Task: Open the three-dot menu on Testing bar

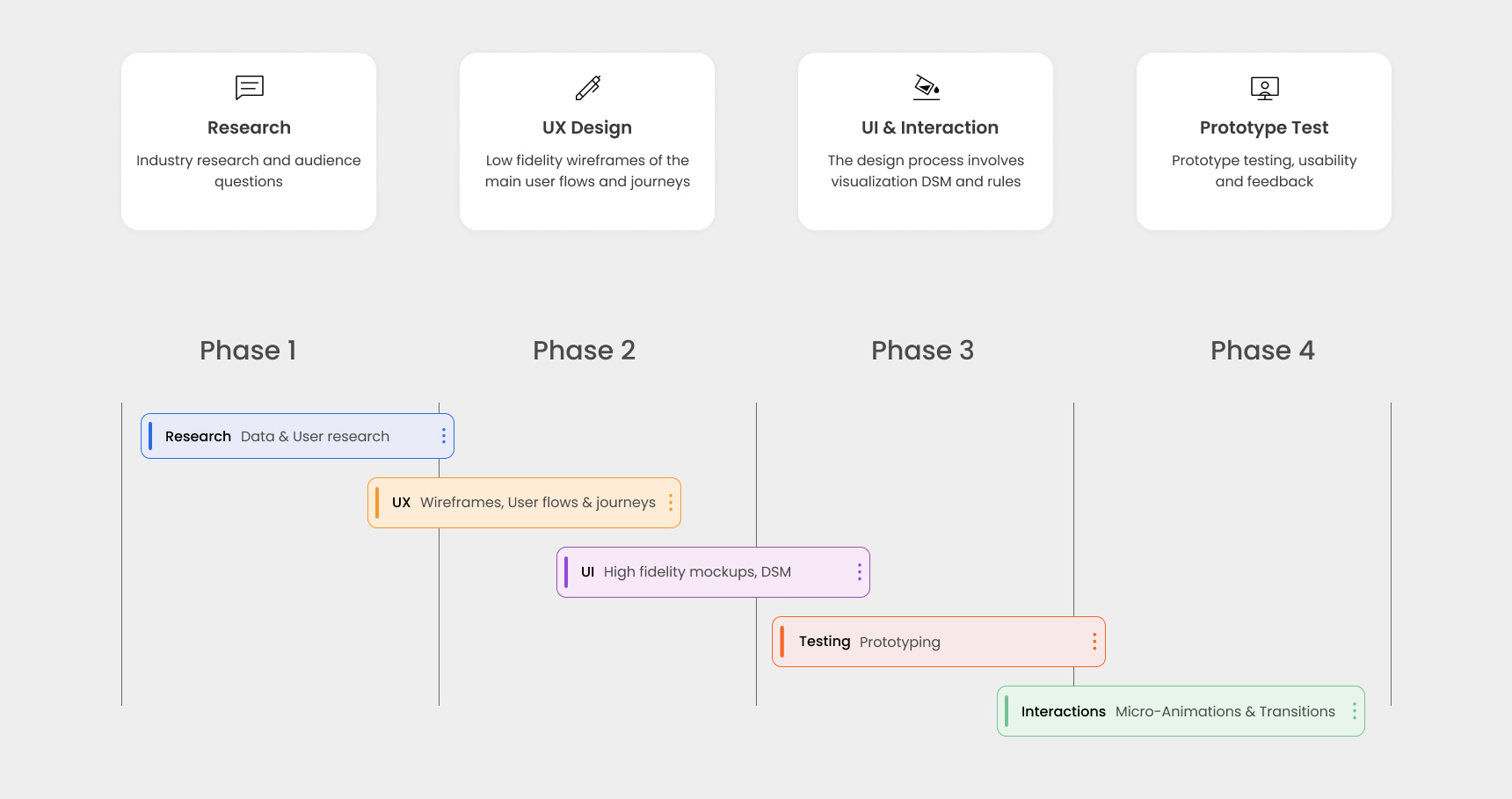Action: [1094, 642]
